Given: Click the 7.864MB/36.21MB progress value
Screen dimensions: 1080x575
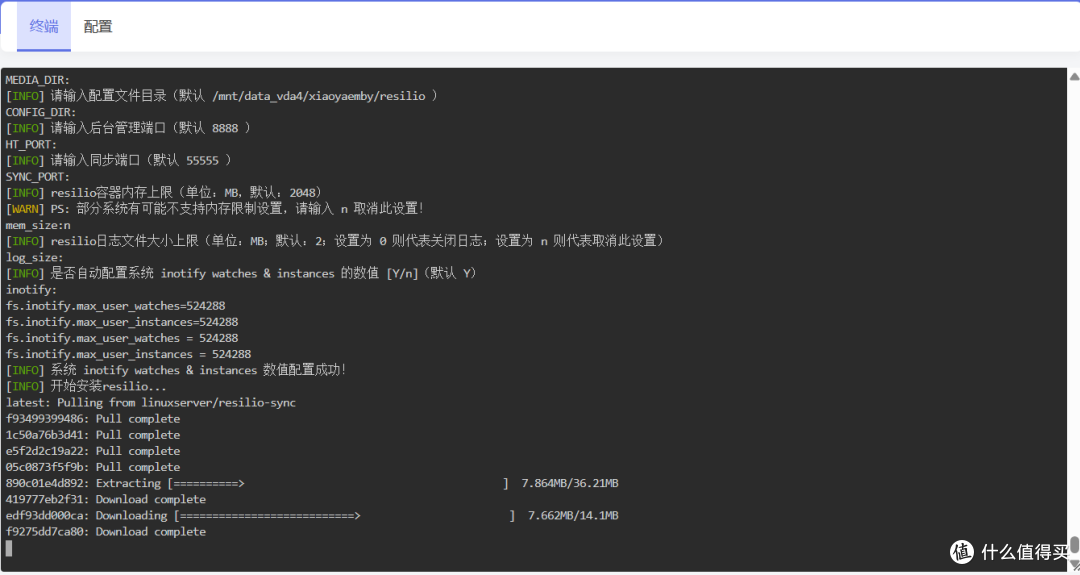Looking at the screenshot, I should tap(570, 483).
